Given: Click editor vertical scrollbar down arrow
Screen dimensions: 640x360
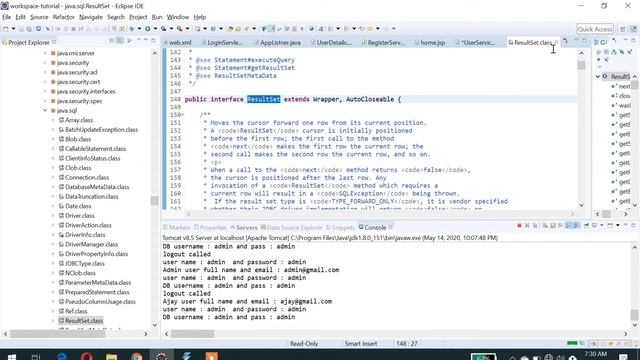Looking at the screenshot, I should tap(581, 205).
